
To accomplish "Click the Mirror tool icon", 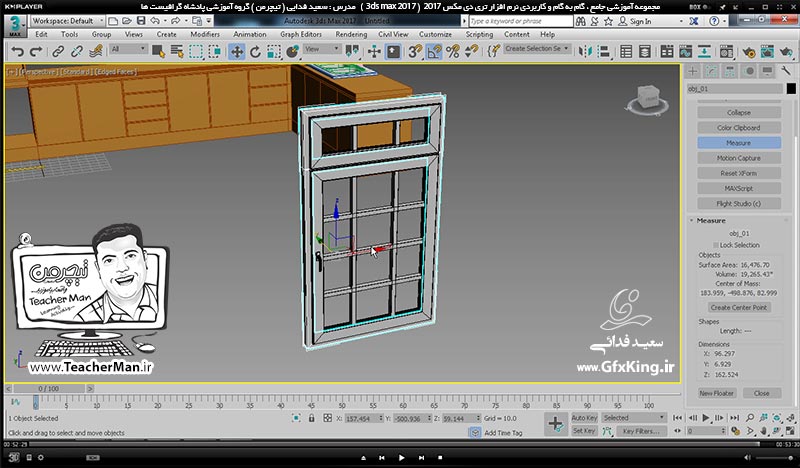I will pyautogui.click(x=585, y=52).
